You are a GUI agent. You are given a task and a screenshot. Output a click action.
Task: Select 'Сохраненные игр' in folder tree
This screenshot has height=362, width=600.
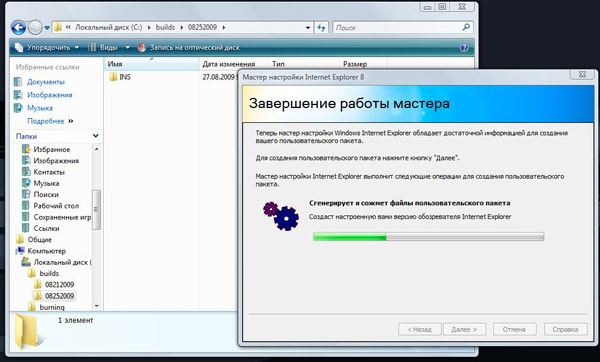tap(62, 217)
